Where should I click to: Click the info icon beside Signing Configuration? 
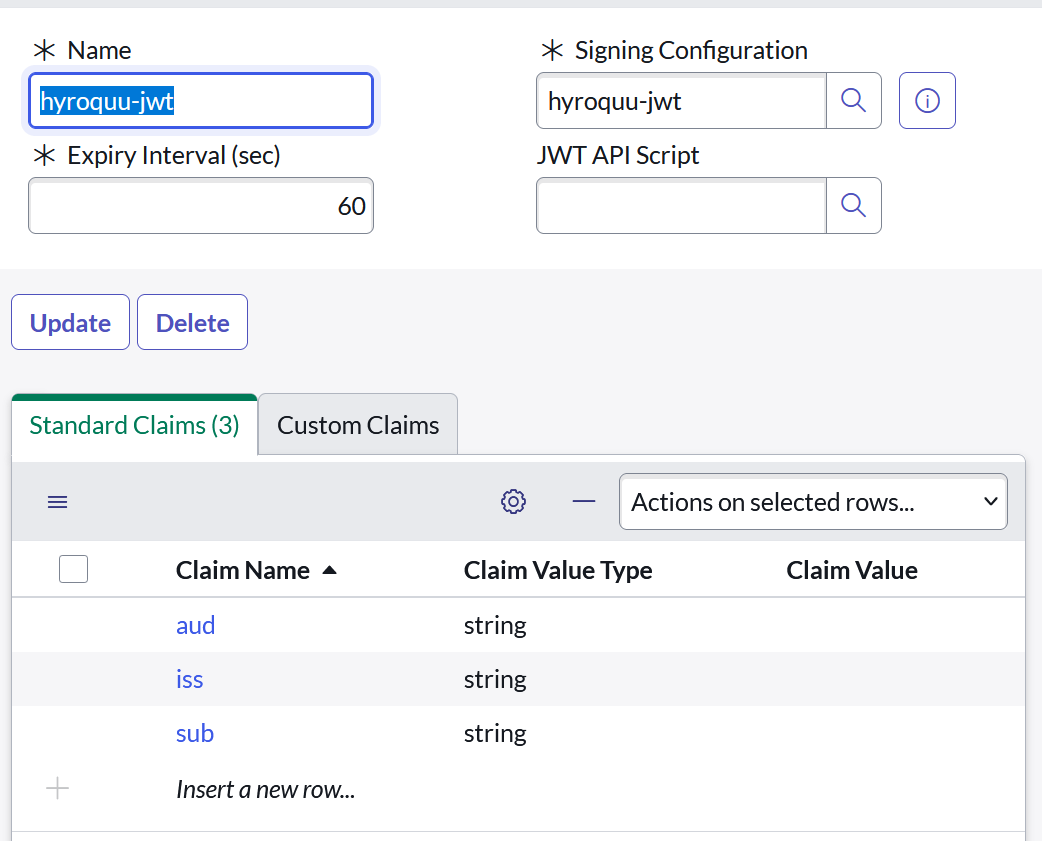(927, 100)
